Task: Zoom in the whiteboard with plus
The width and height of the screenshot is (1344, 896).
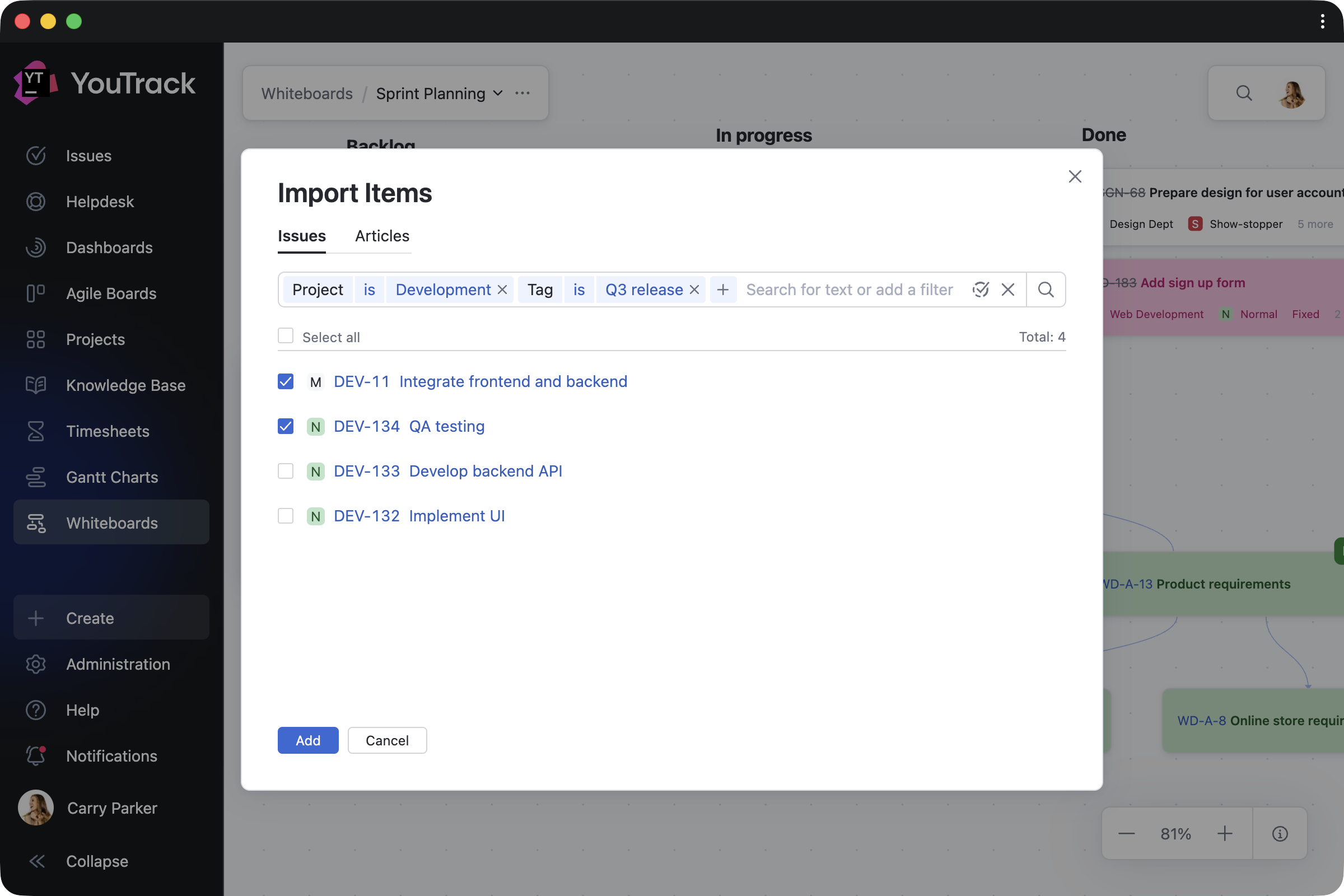Action: [x=1225, y=834]
